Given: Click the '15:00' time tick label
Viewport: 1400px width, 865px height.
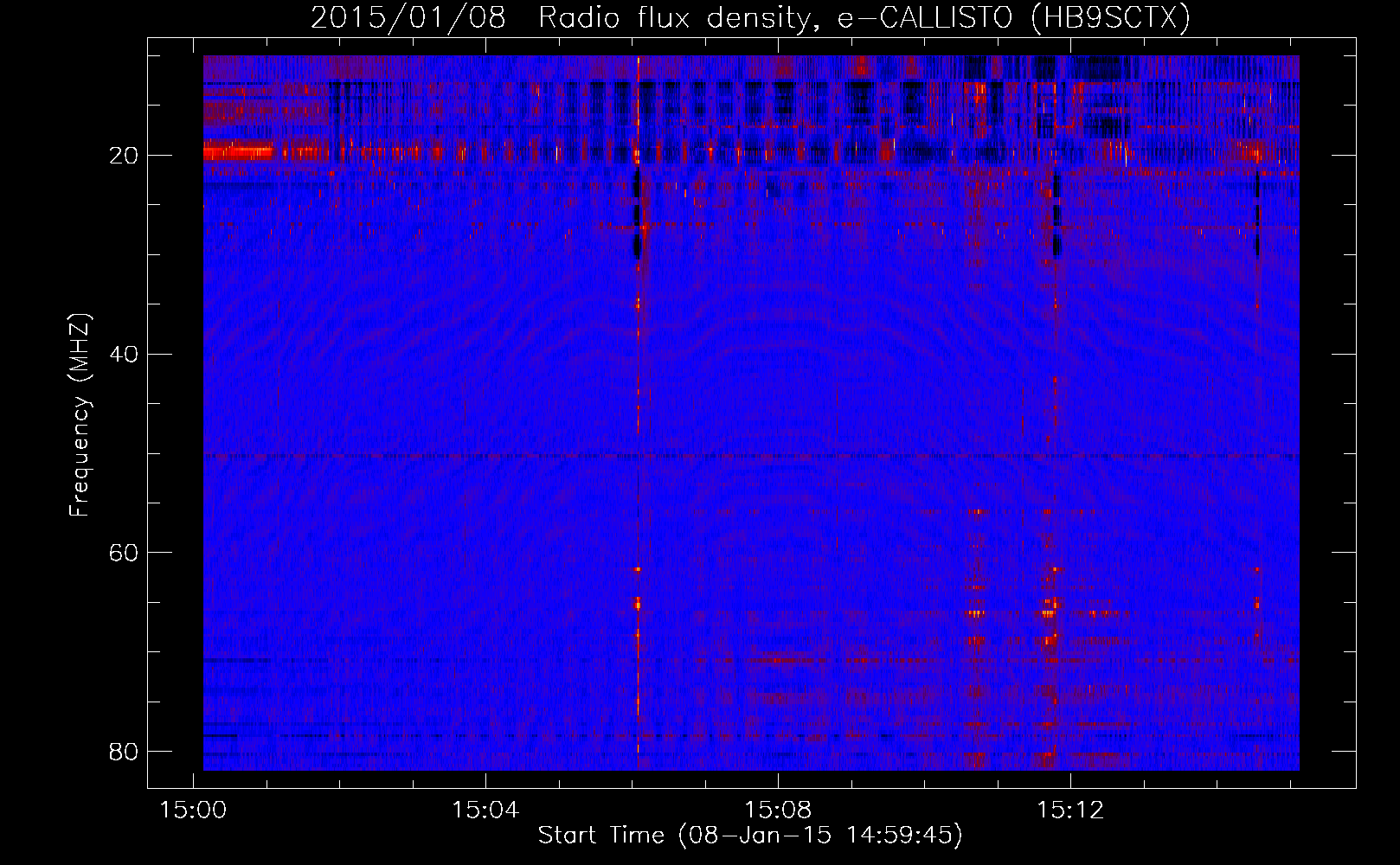Looking at the screenshot, I should [193, 810].
